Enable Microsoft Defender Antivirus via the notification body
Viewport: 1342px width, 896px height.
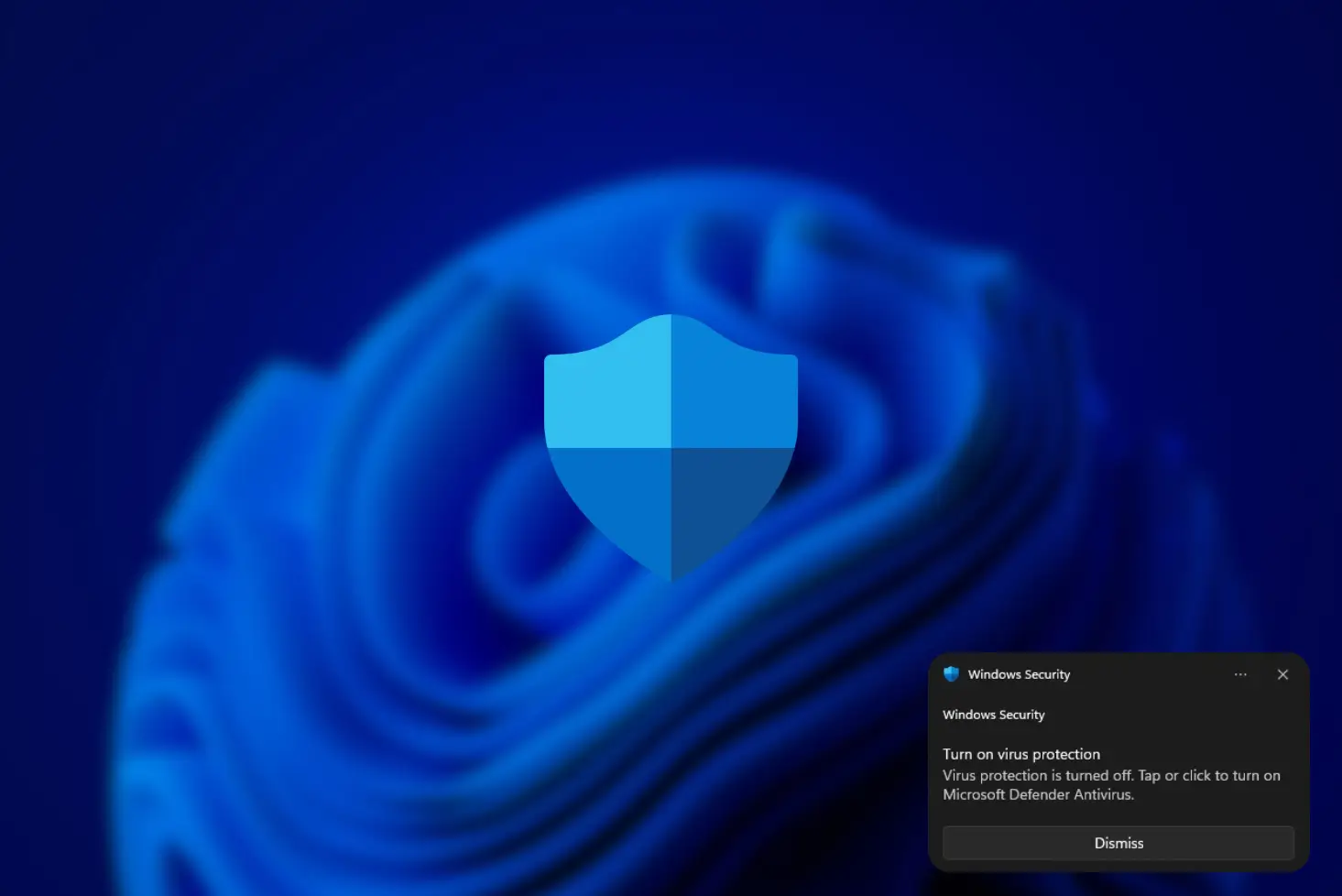1111,784
